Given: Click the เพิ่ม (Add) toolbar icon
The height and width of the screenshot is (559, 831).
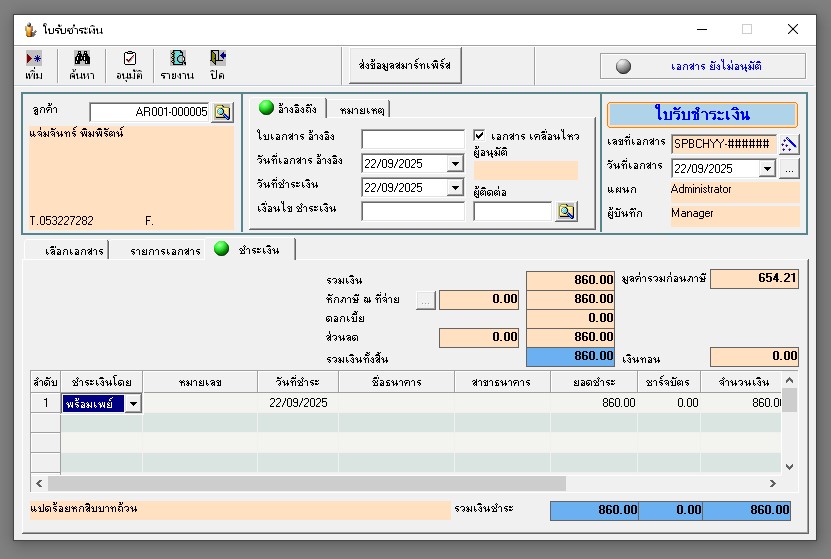Looking at the screenshot, I should 34,65.
